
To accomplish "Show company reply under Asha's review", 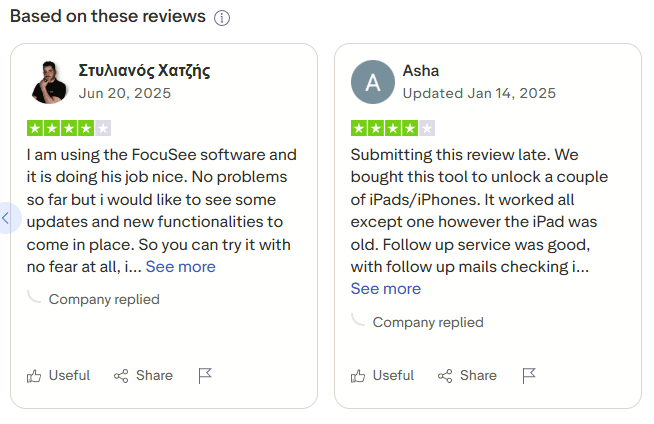I will 427,322.
